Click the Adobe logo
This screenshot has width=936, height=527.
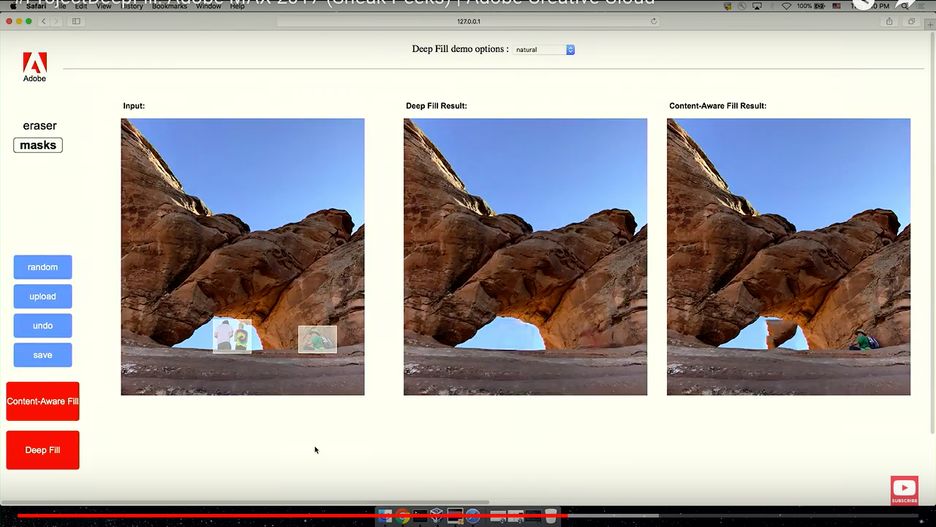pos(34,66)
